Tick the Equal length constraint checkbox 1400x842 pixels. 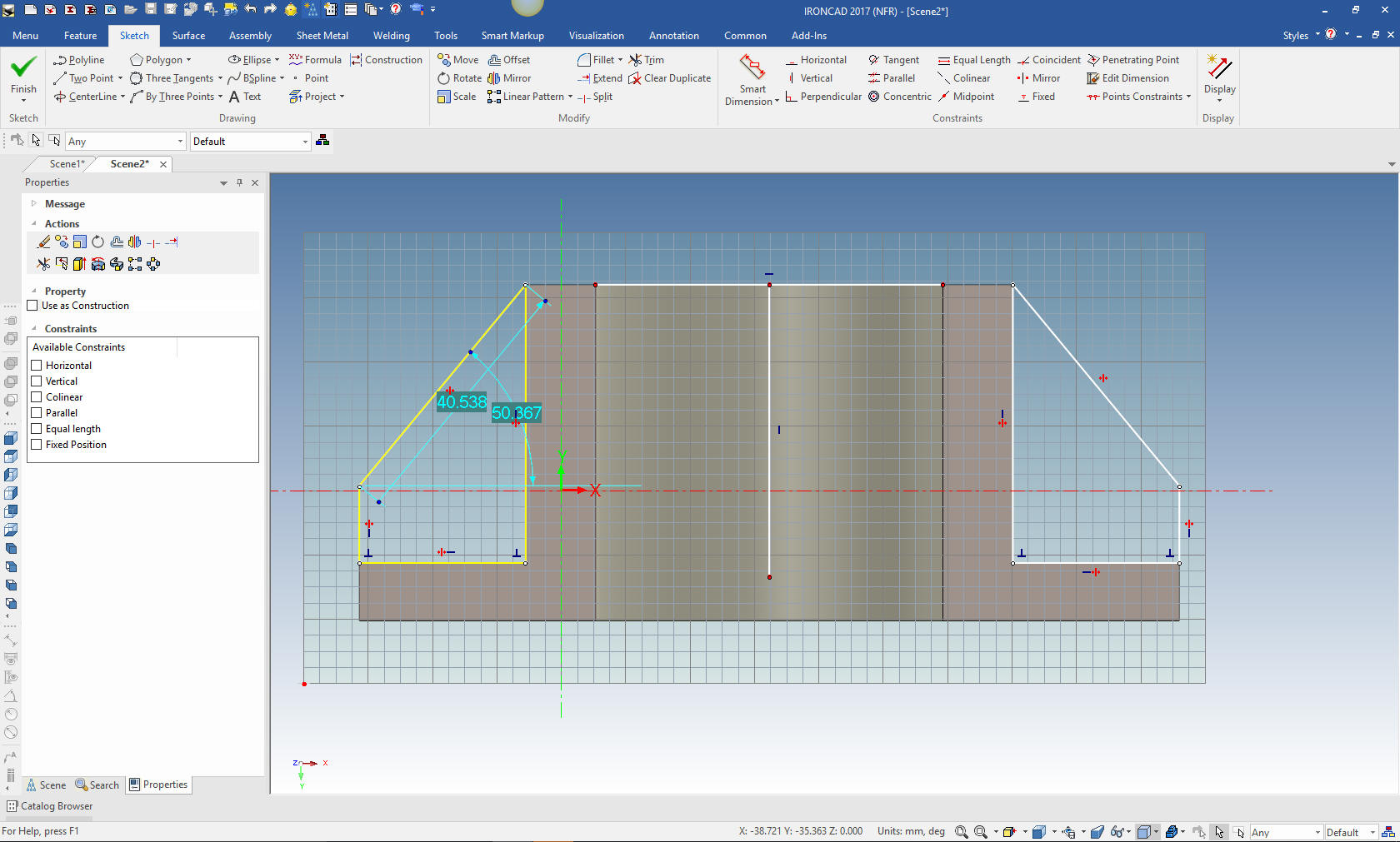coord(37,429)
